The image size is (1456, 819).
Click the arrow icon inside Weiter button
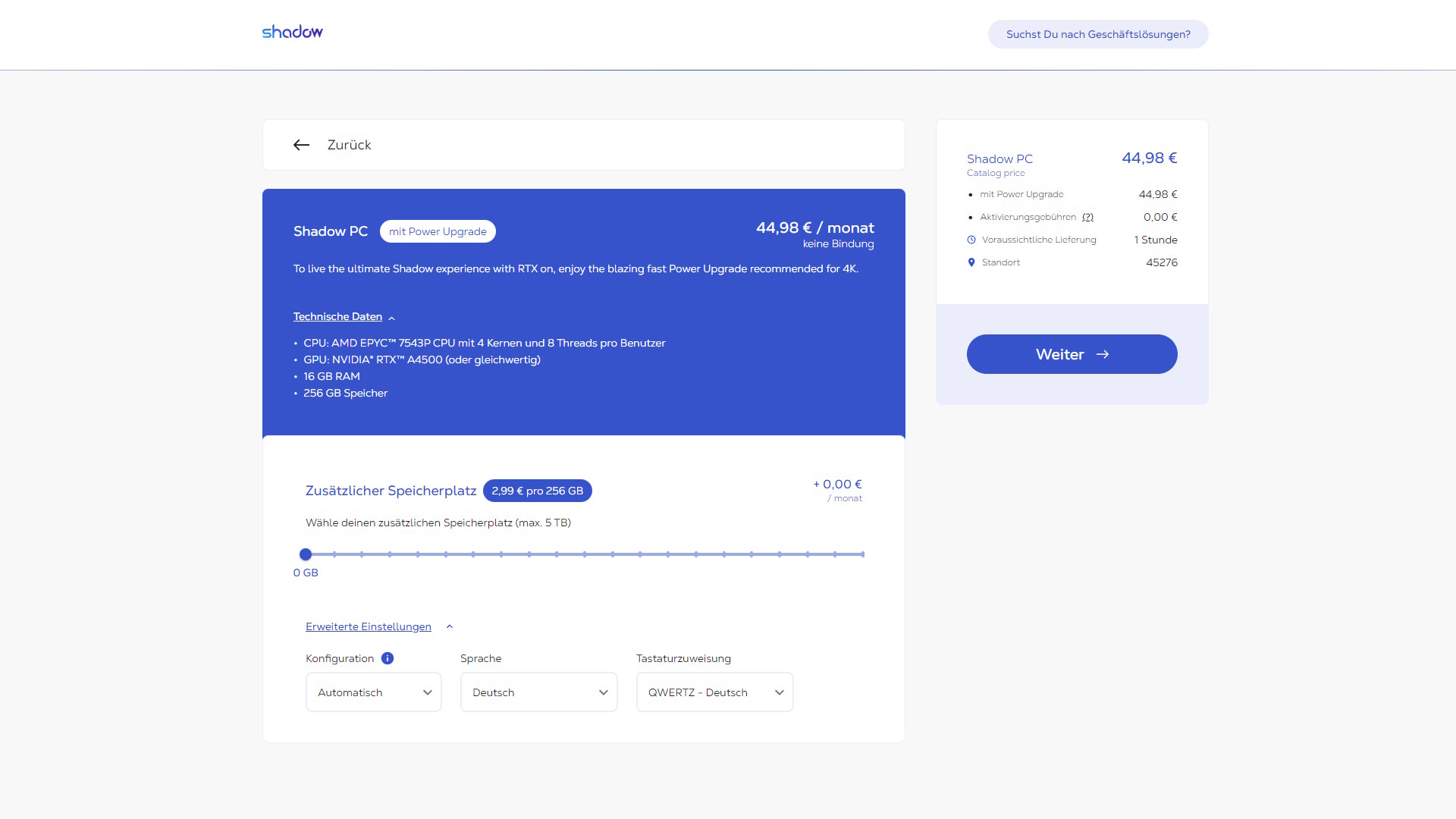coord(1103,354)
